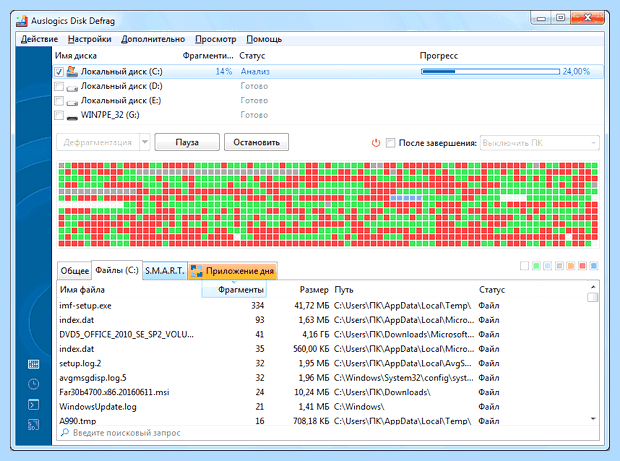Open the Приложение дня tab
This screenshot has width=620, height=461.
tap(232, 271)
